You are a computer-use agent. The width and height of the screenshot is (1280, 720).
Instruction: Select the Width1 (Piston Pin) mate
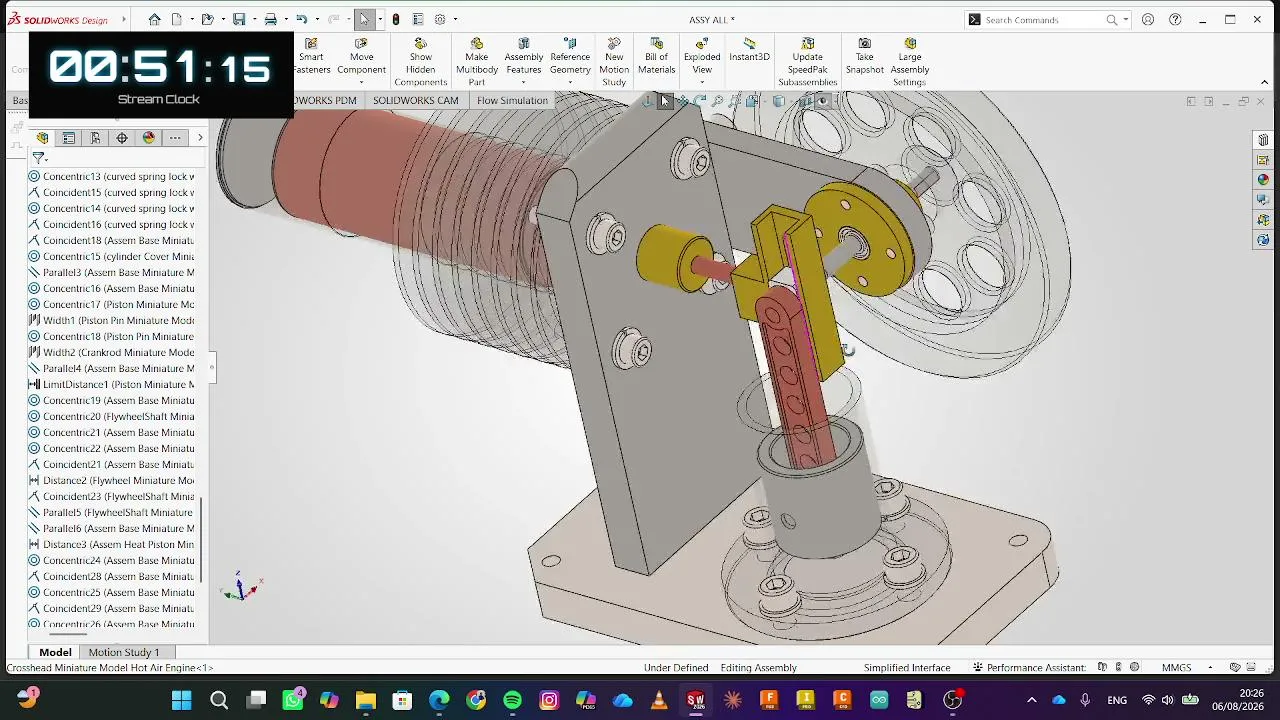pos(111,320)
